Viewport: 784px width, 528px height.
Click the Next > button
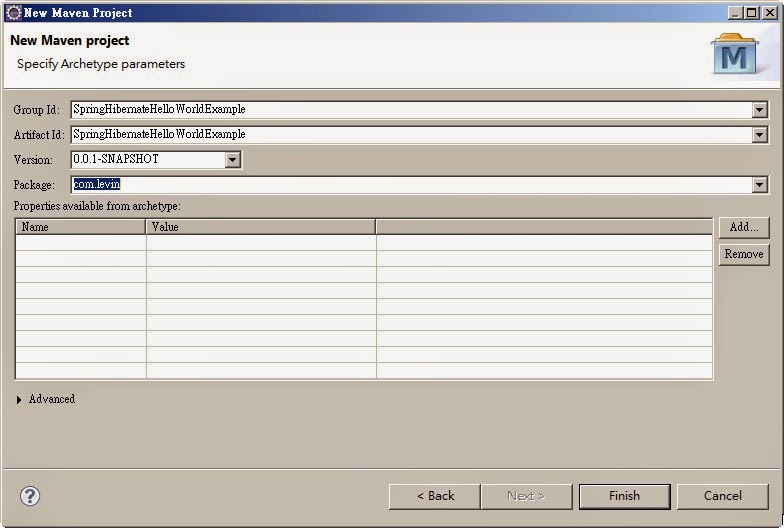coord(526,496)
